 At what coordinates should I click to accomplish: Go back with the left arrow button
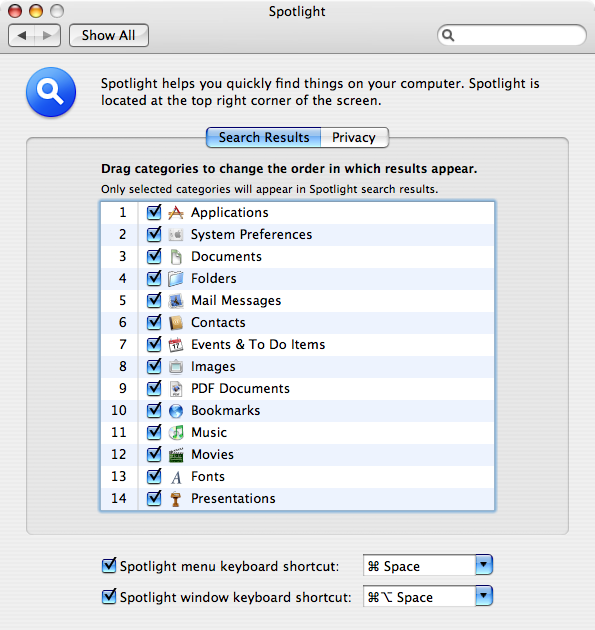(22, 35)
